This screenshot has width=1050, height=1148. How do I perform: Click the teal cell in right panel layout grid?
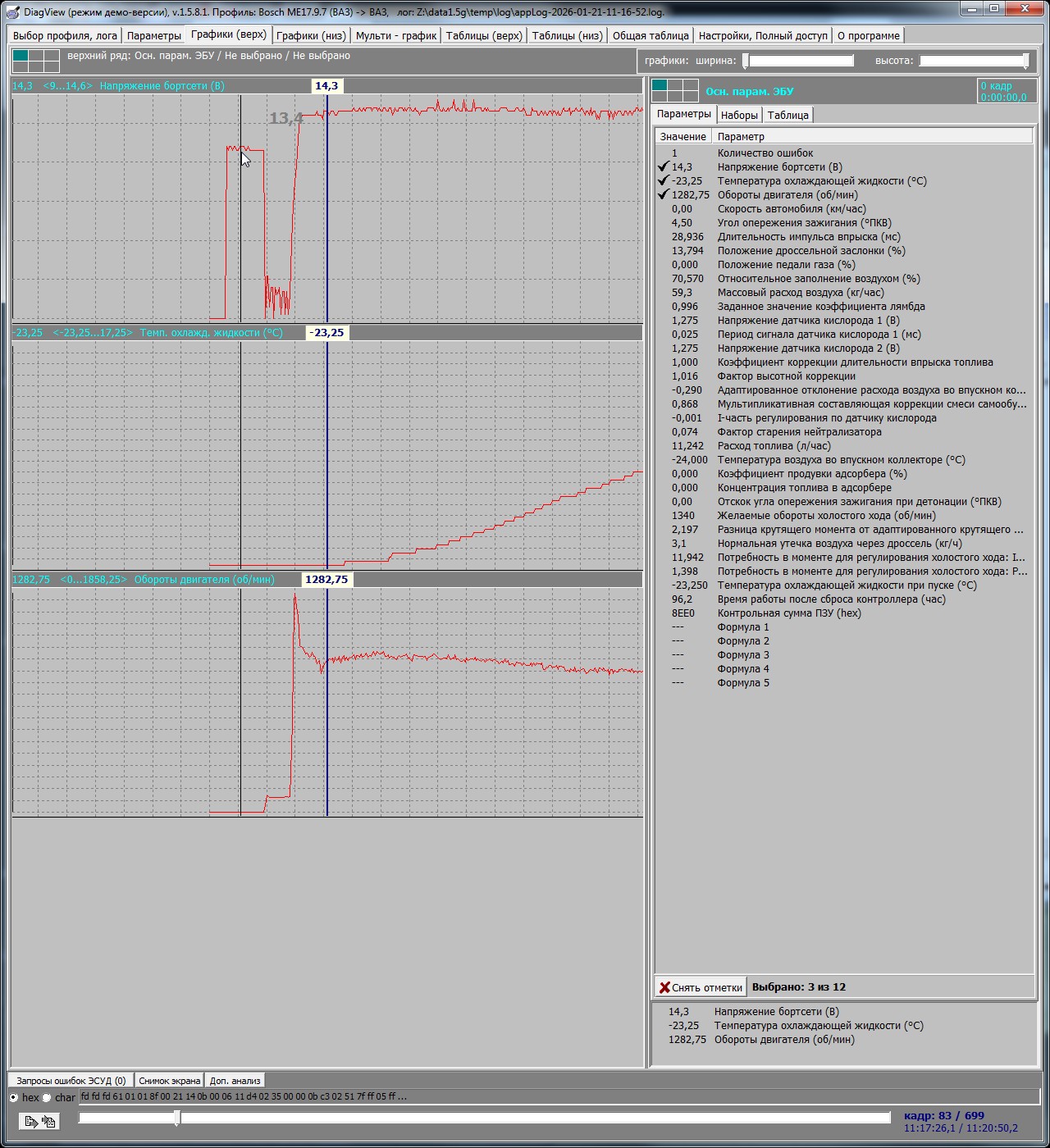(660, 85)
